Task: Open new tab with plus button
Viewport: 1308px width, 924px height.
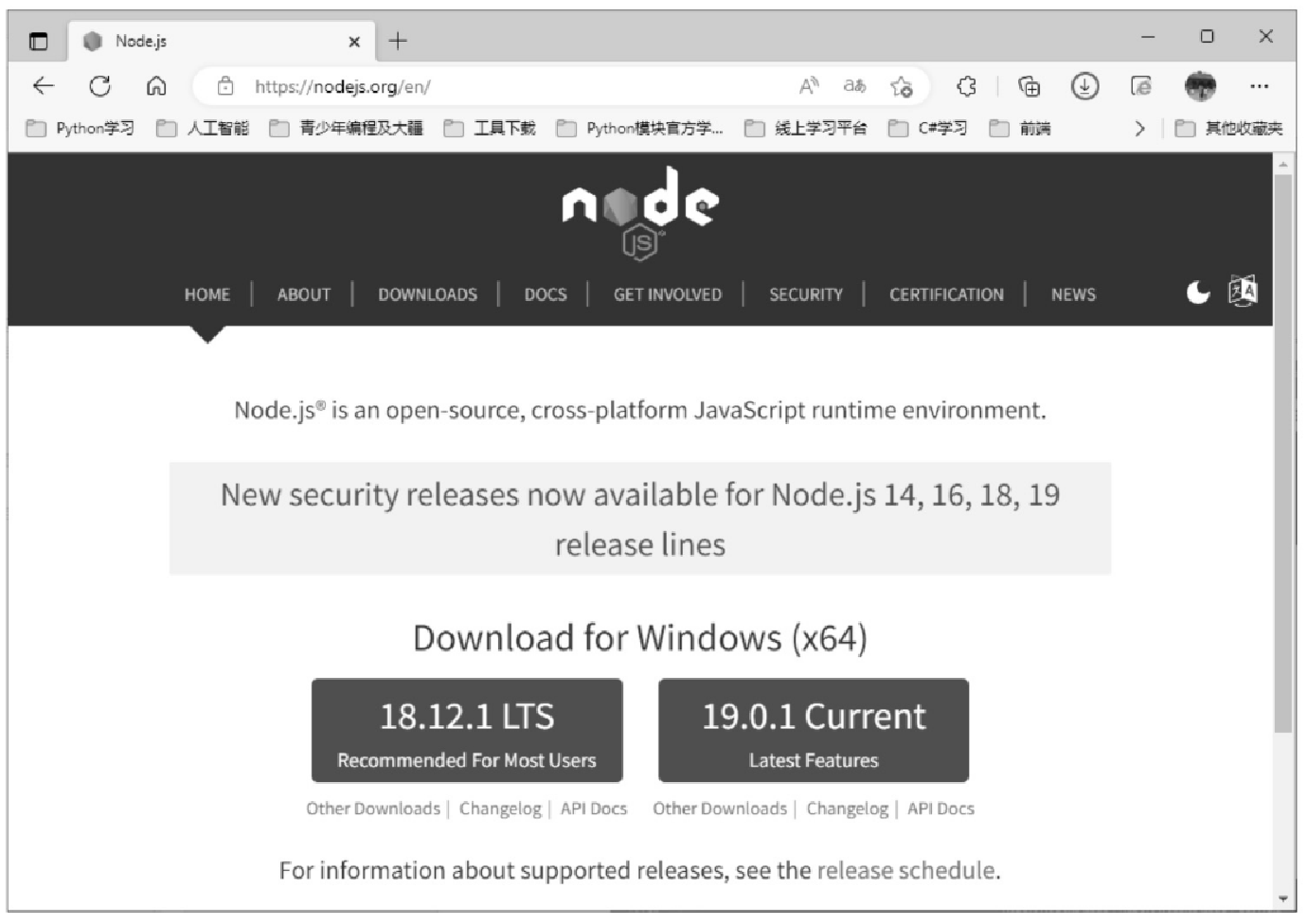Action: coord(398,41)
